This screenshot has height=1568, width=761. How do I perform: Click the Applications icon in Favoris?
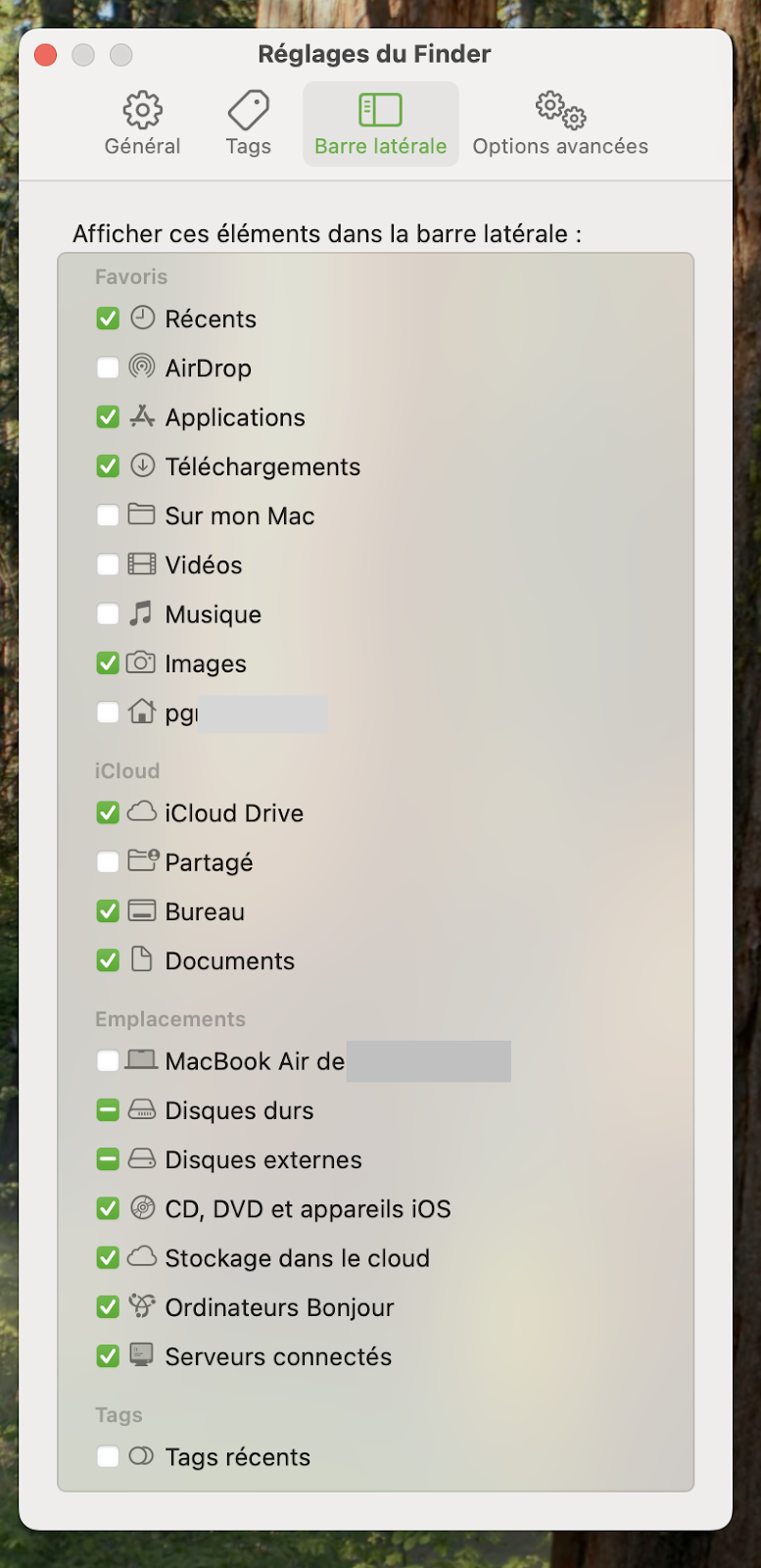click(x=142, y=416)
